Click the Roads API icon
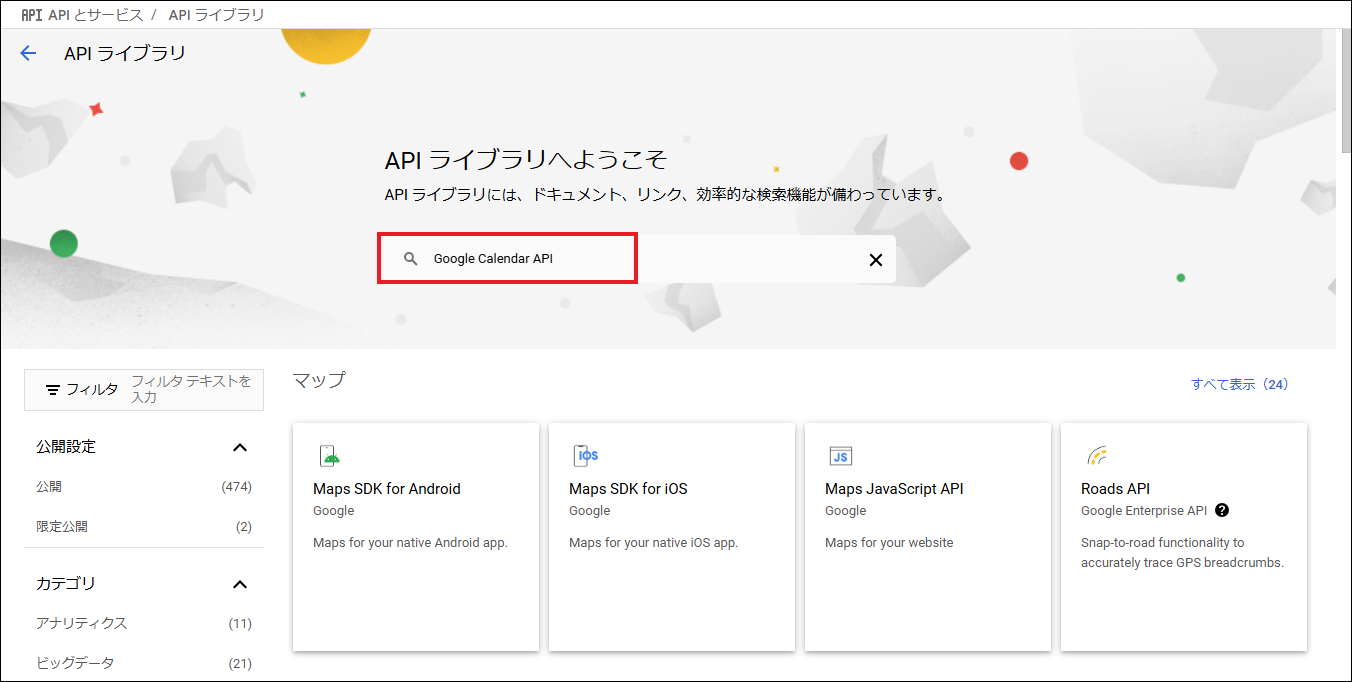Screen dimensions: 1352x682 [1097, 456]
